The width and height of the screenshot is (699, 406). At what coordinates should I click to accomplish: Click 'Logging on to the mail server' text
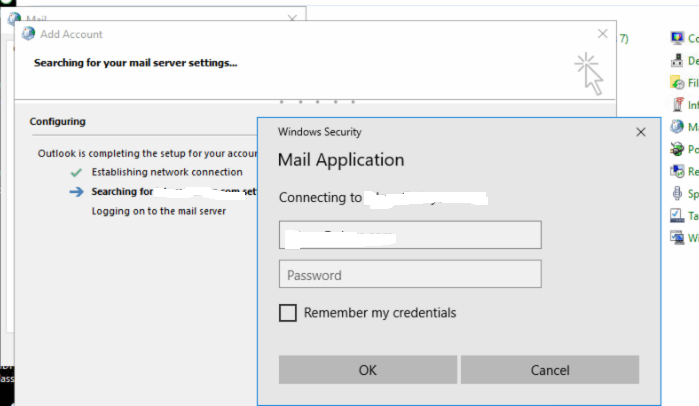click(x=159, y=211)
